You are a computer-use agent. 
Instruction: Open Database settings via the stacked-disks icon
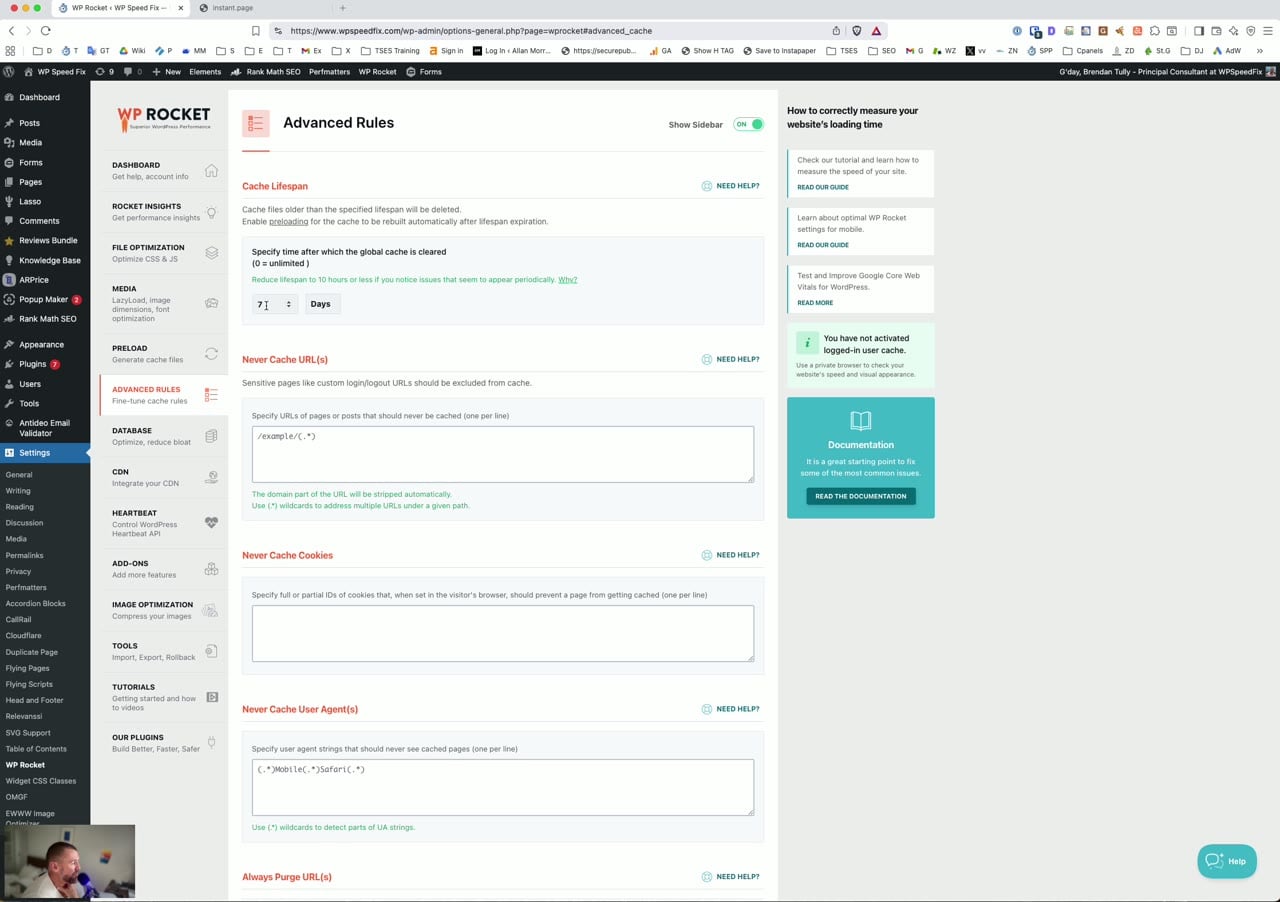(x=211, y=435)
